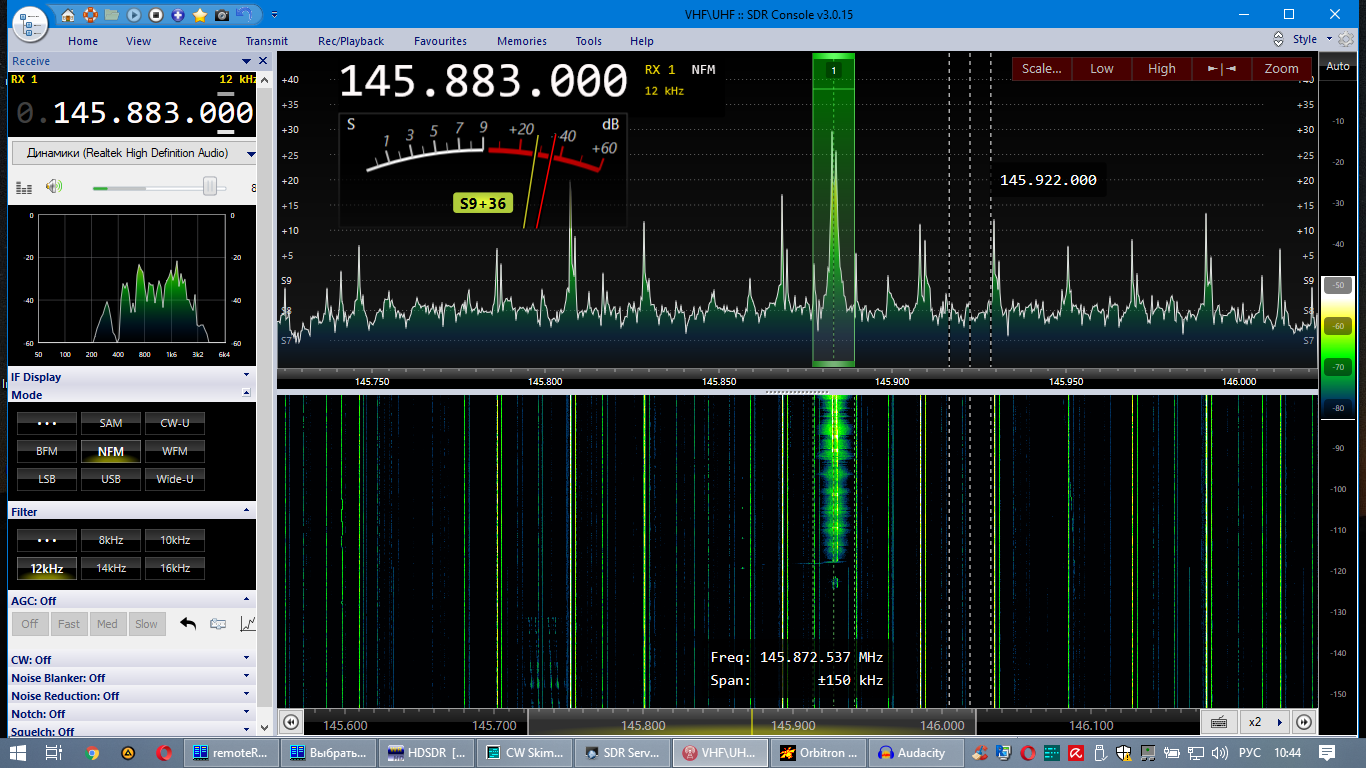Open the speaker output device dropdown
The width and height of the screenshot is (1366, 768).
point(250,151)
